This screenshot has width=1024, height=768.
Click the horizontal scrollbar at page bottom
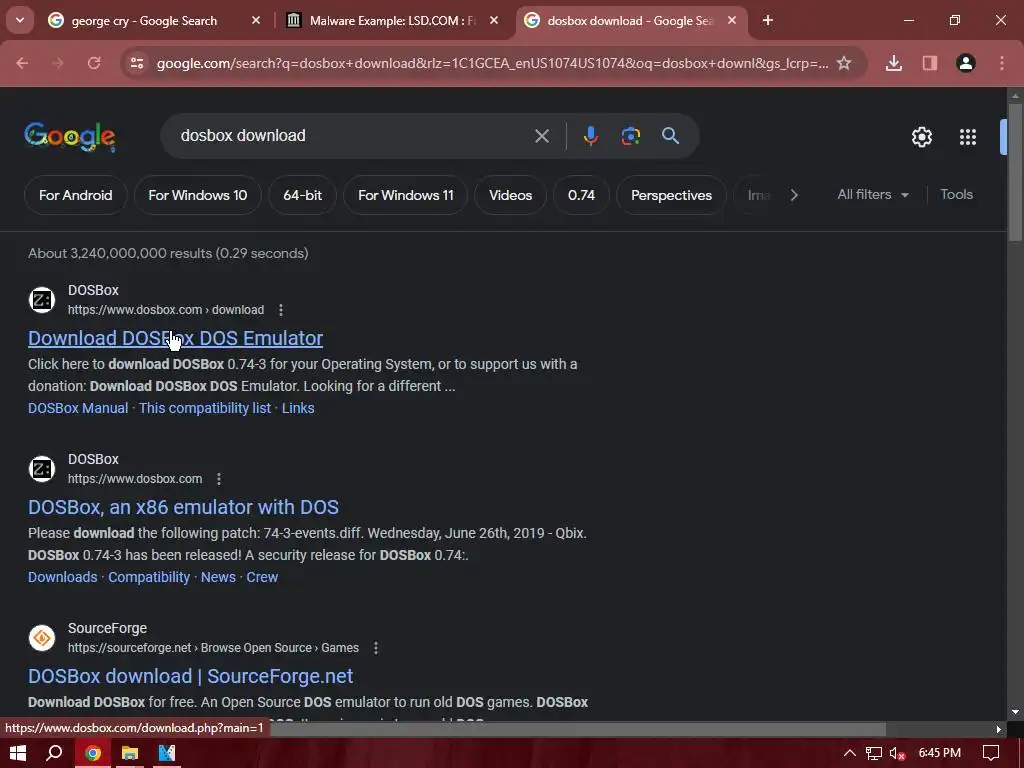[578, 729]
